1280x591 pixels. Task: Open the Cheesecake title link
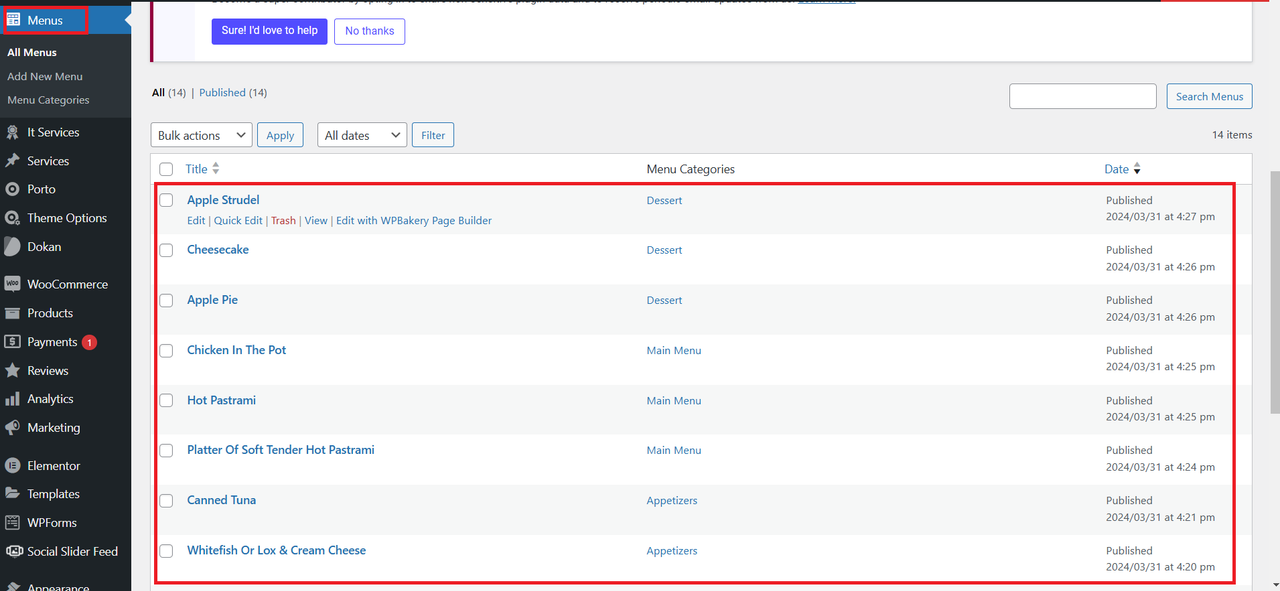[218, 250]
